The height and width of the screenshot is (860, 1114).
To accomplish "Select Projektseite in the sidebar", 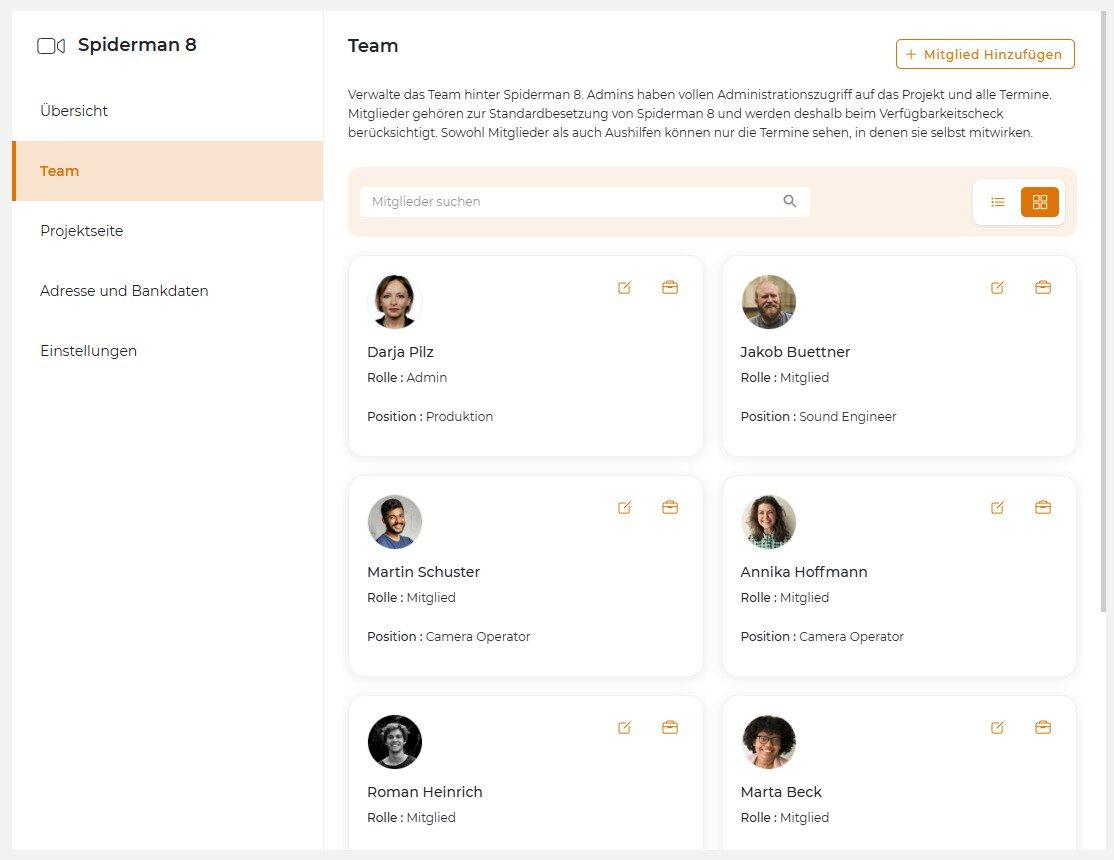I will coord(81,230).
